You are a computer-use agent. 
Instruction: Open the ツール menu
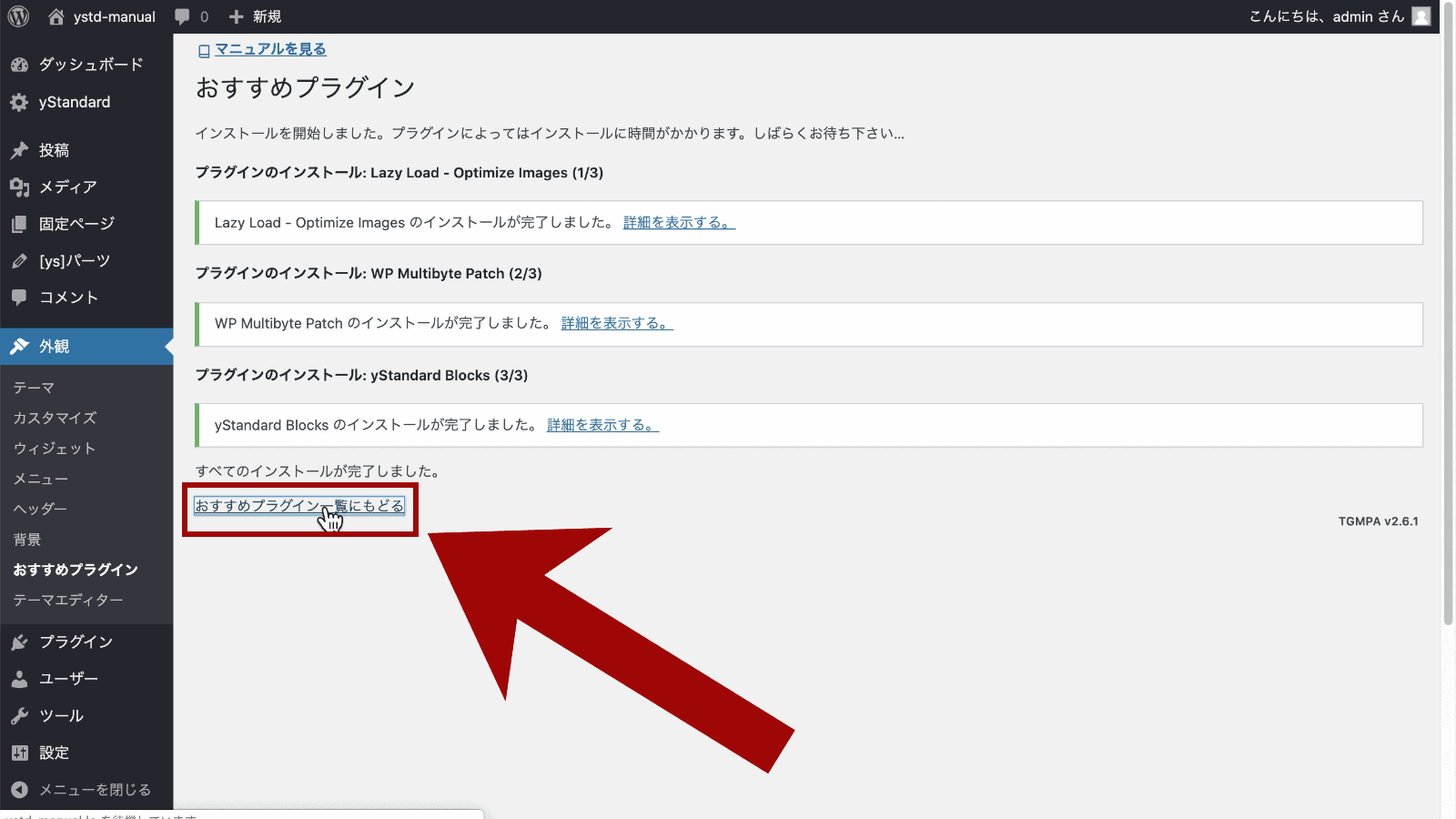coord(86,716)
